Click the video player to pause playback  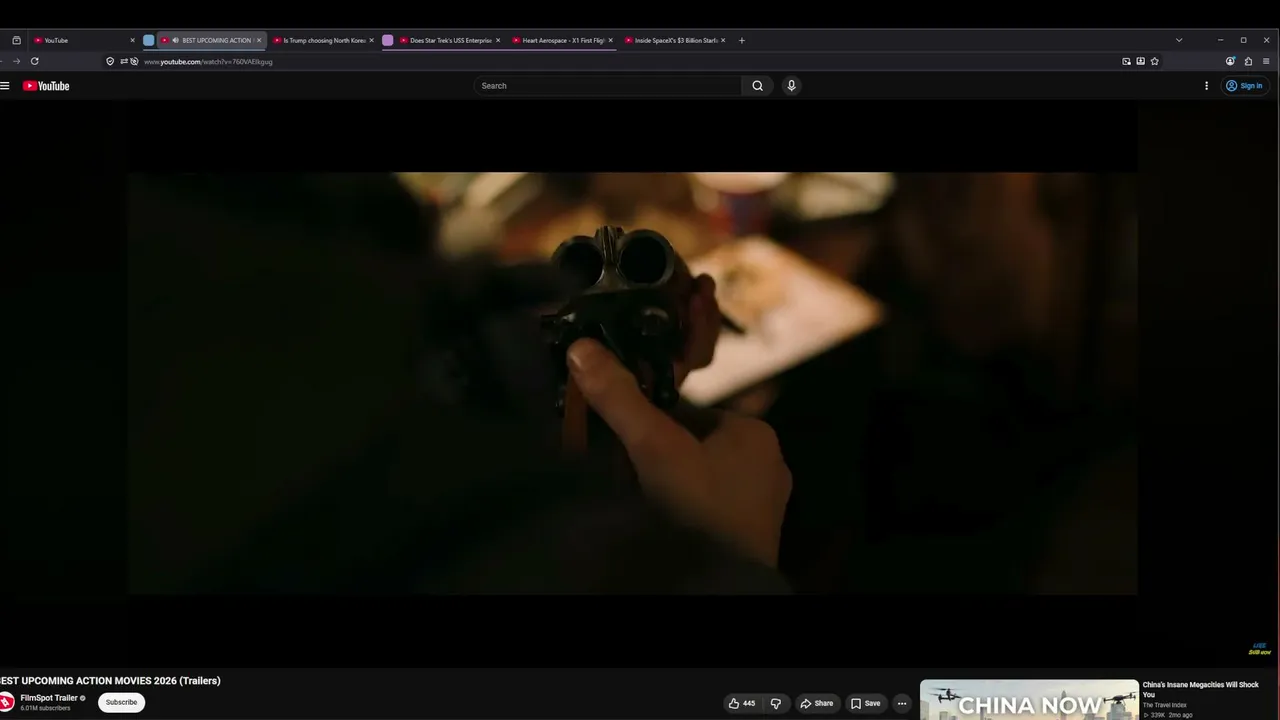(x=632, y=384)
